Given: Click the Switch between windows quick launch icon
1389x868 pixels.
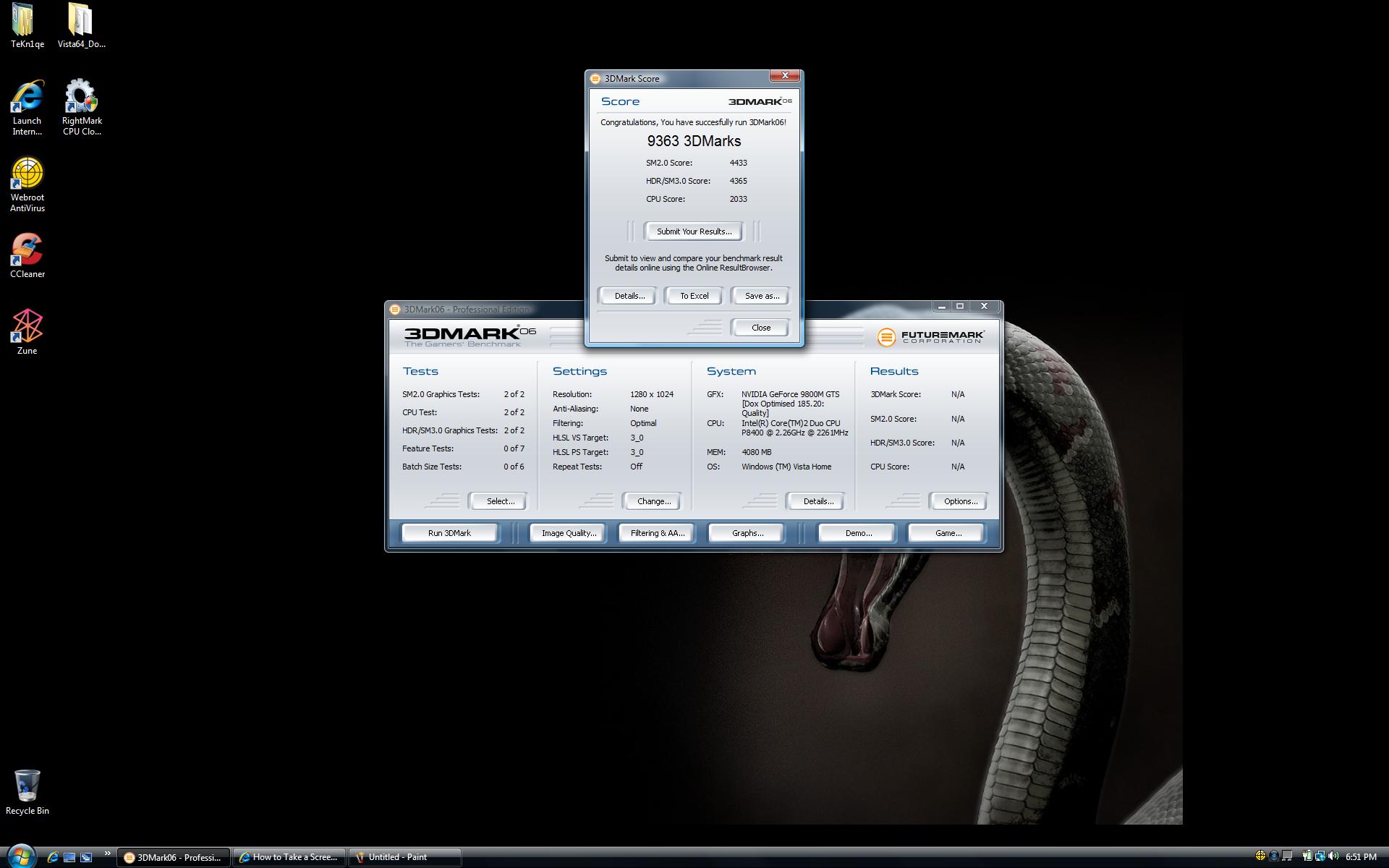Looking at the screenshot, I should (86, 857).
